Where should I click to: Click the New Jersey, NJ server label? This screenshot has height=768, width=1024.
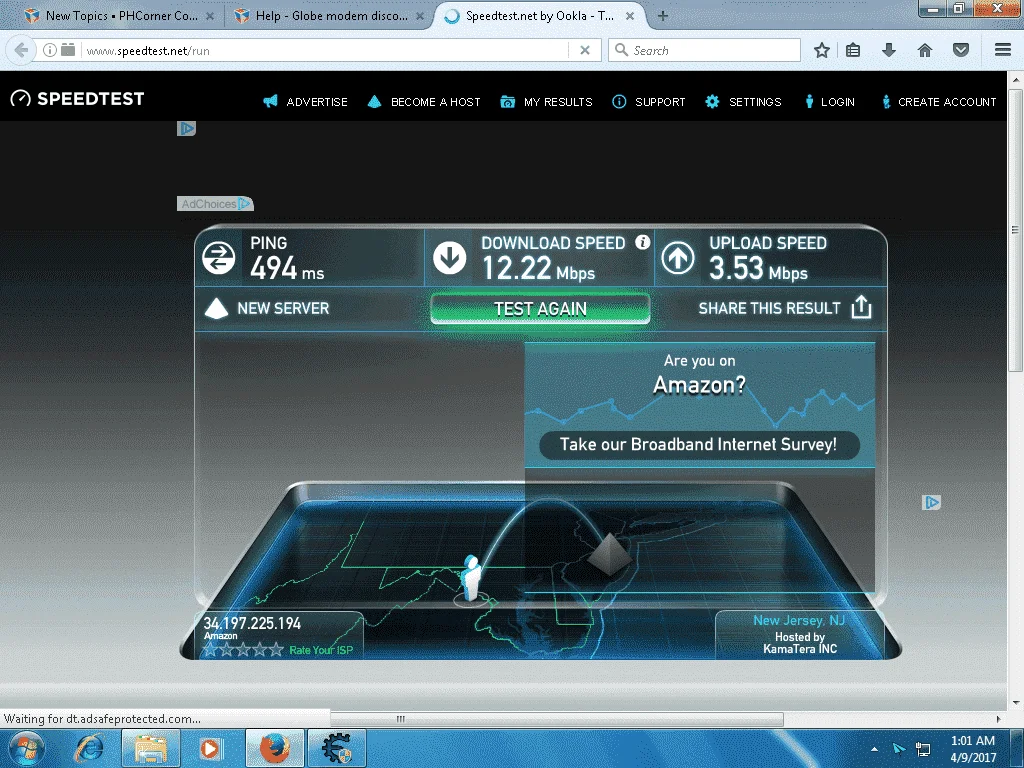pyautogui.click(x=799, y=620)
